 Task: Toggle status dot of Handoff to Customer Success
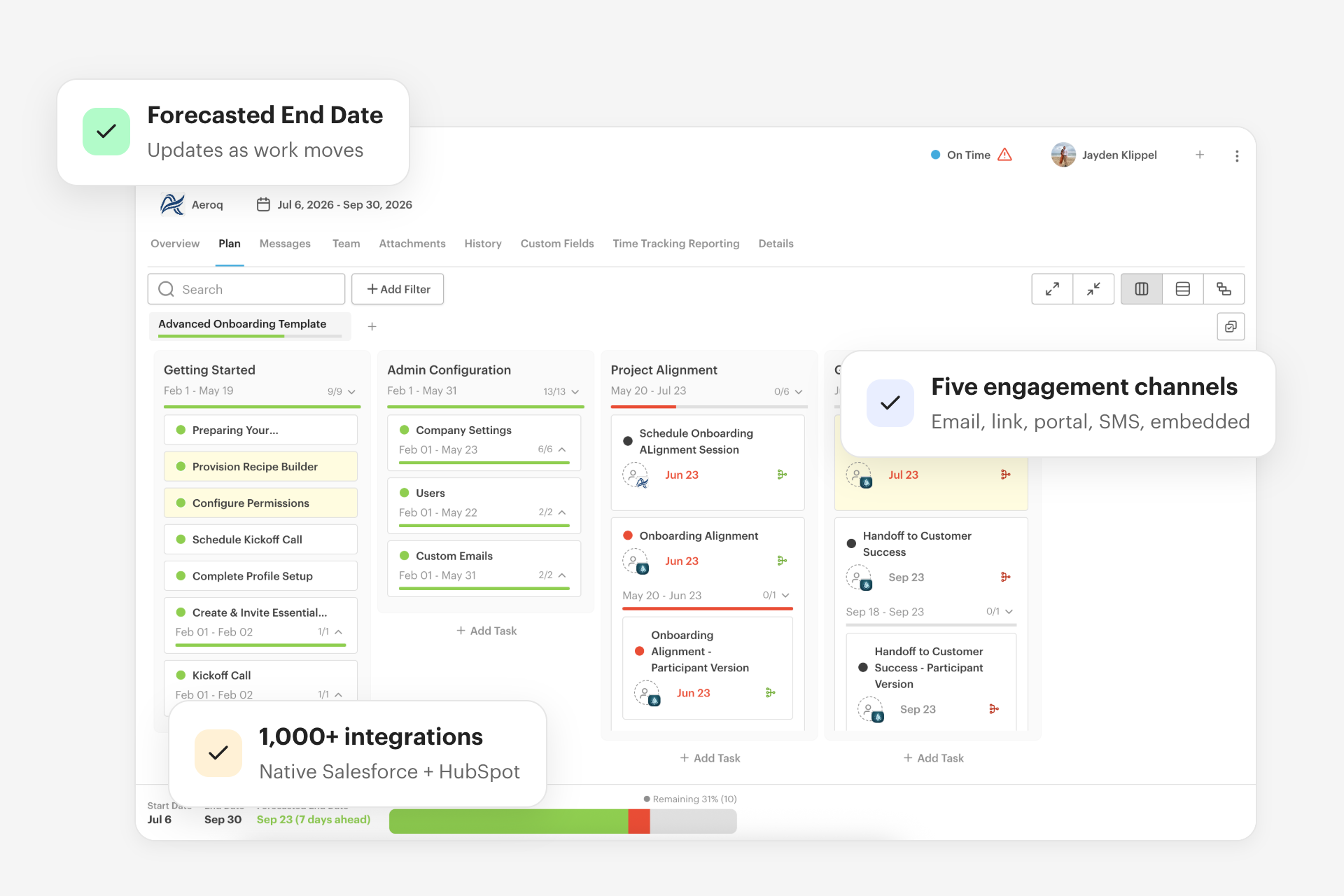(x=851, y=544)
